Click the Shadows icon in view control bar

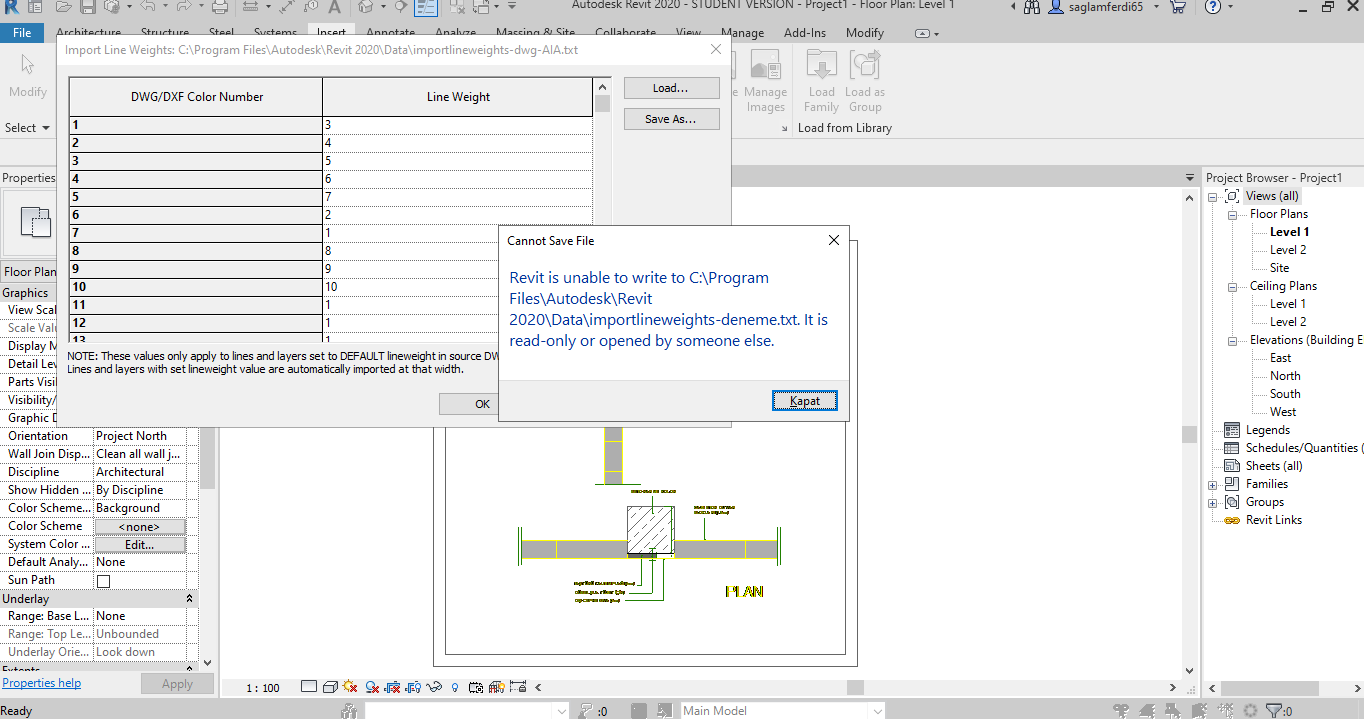[x=372, y=687]
